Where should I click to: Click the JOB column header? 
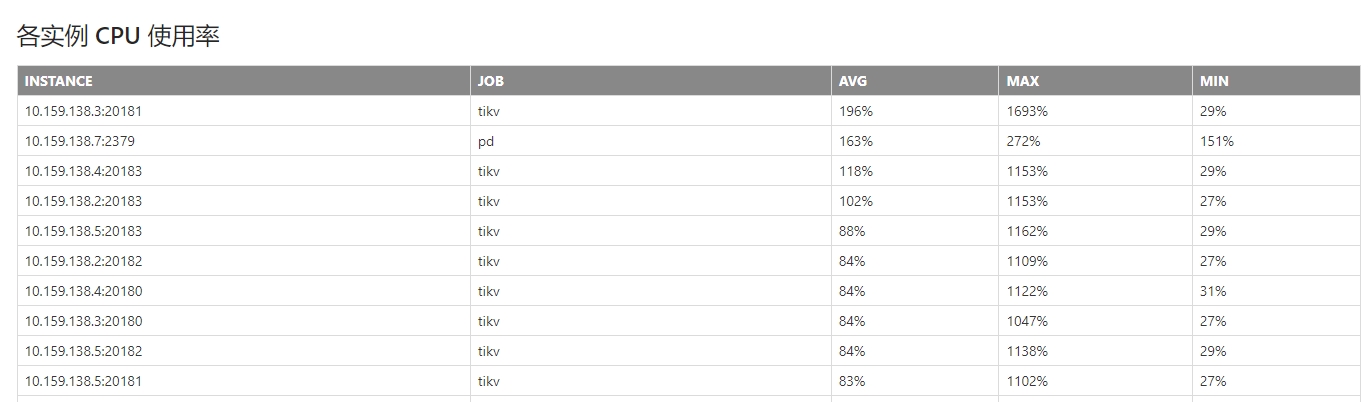tap(491, 81)
